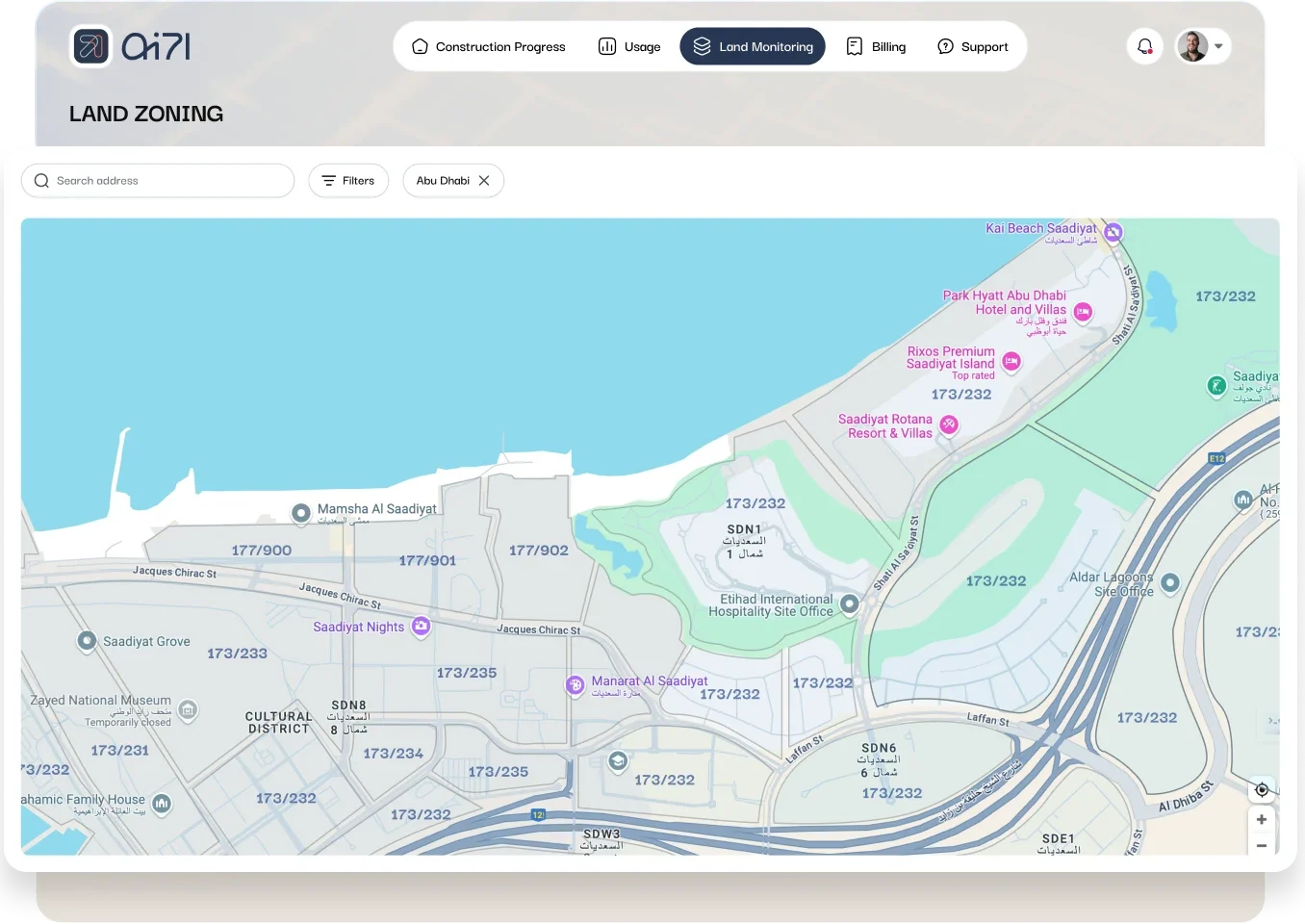Select the Land Monitoring tab

(x=753, y=46)
